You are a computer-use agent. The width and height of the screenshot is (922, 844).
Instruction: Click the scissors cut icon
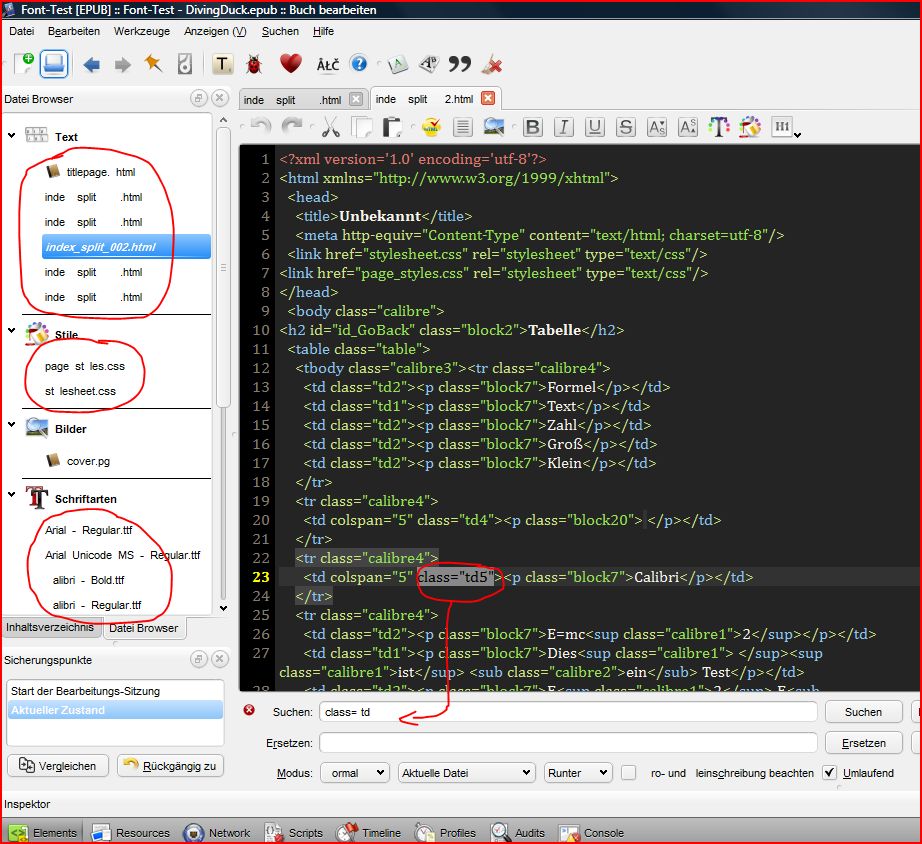[330, 127]
